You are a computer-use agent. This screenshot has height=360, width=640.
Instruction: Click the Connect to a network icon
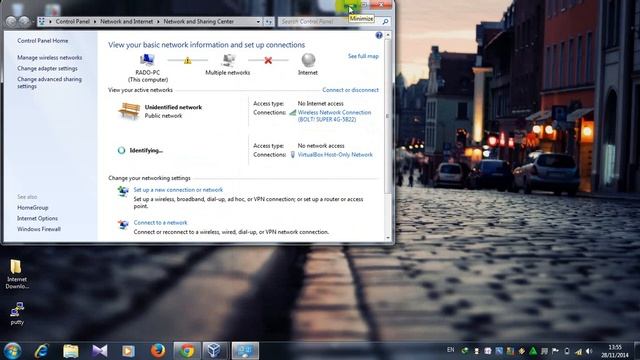coord(123,224)
